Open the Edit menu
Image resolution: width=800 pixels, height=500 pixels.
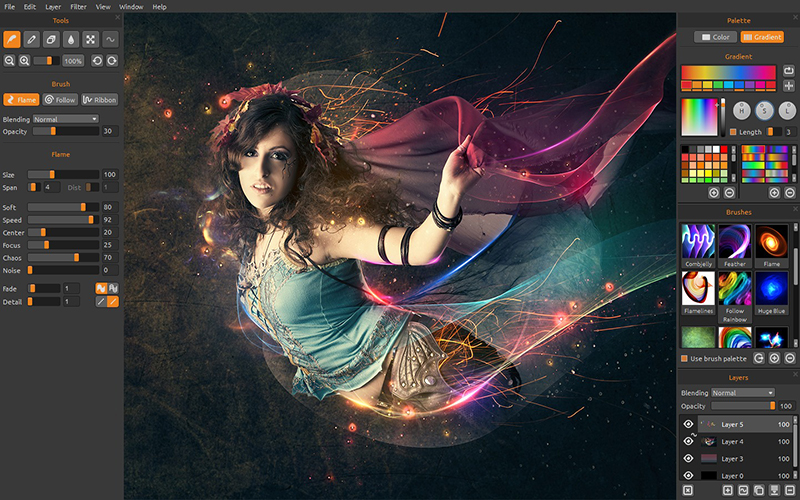pos(30,7)
